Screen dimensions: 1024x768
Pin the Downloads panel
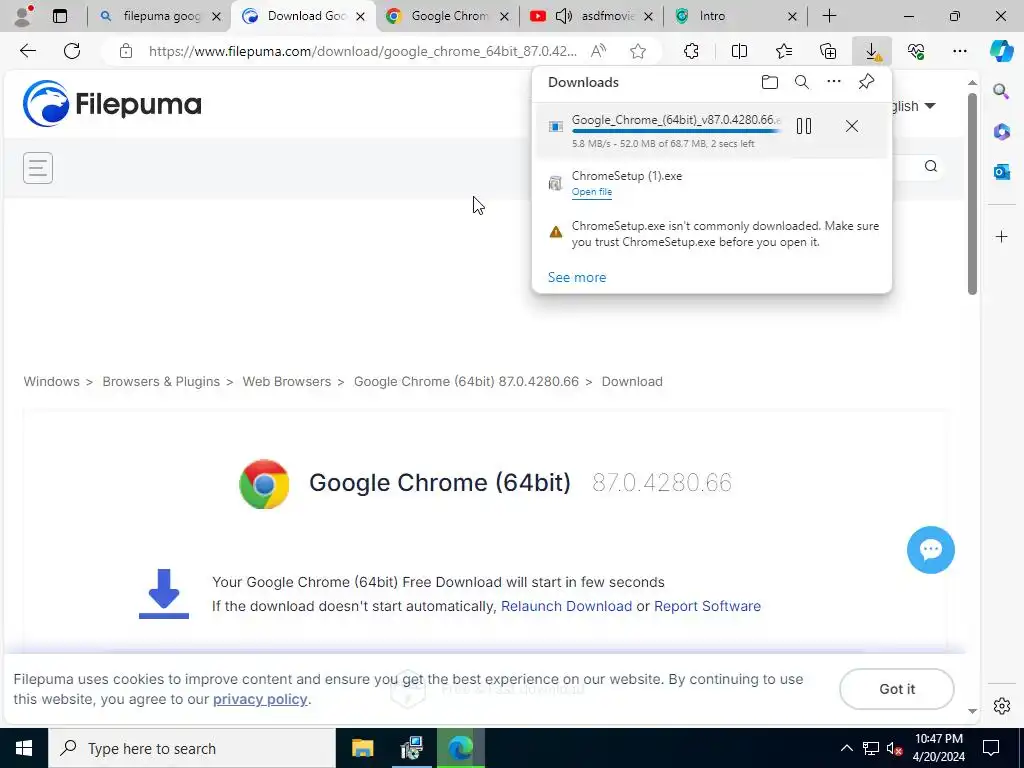[x=866, y=82]
